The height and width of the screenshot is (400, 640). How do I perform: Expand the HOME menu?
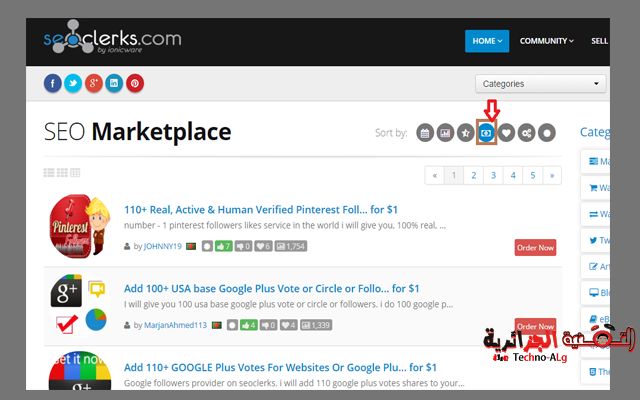click(487, 41)
